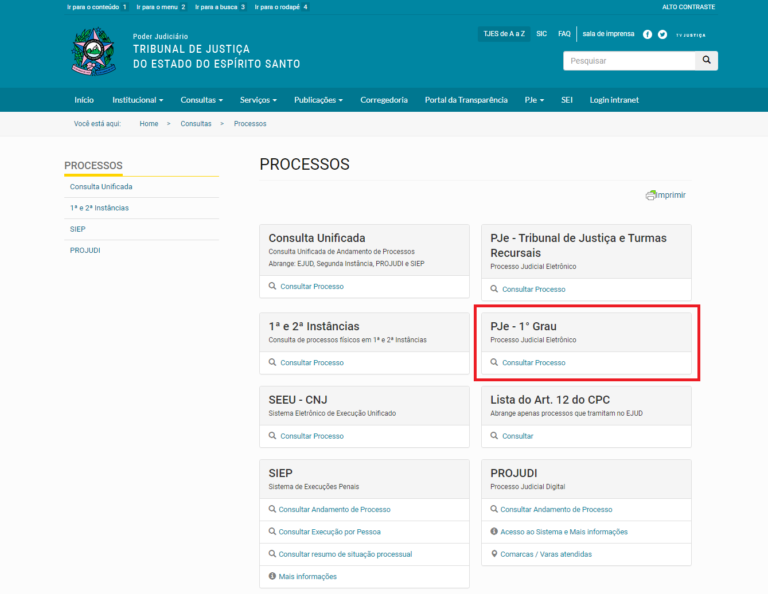Click Consultas in the breadcrumb
The width and height of the screenshot is (768, 594).
coord(196,124)
